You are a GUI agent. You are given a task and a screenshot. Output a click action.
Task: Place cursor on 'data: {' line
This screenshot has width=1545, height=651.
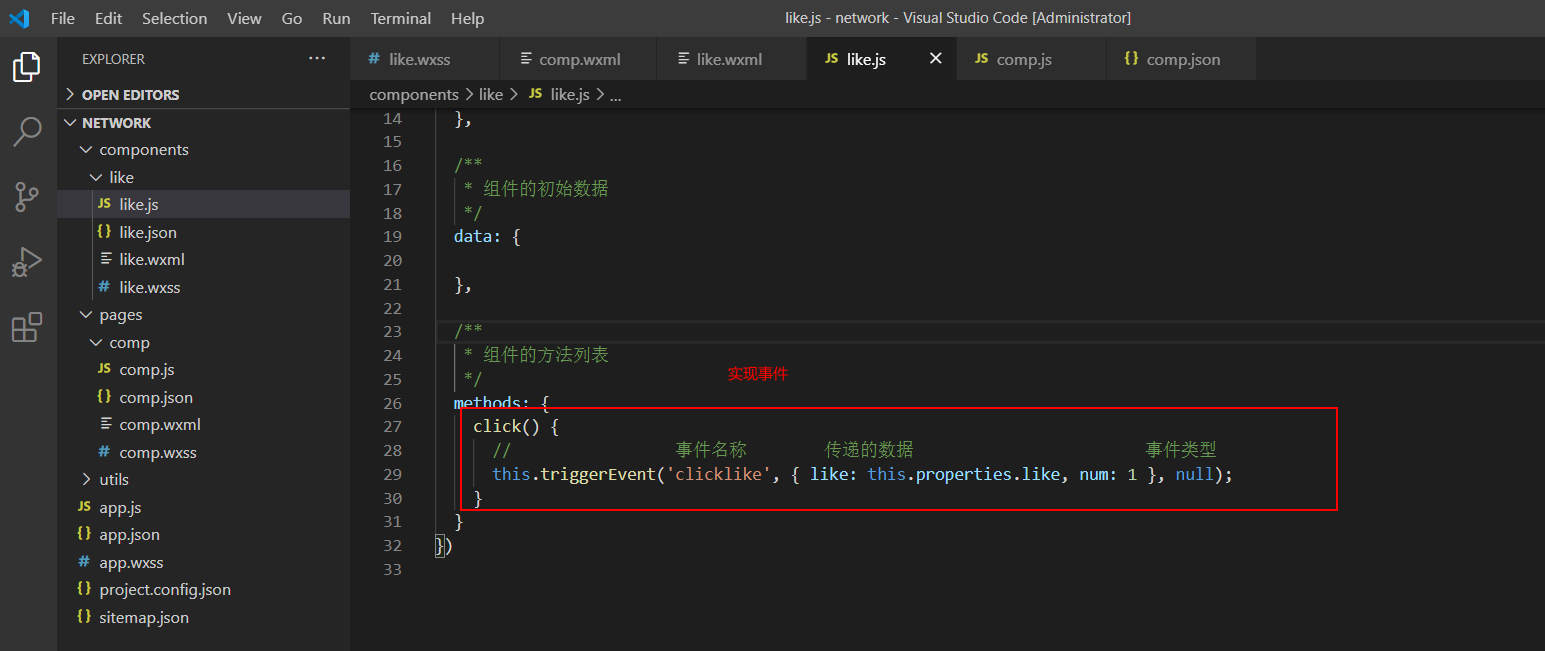pyautogui.click(x=487, y=236)
